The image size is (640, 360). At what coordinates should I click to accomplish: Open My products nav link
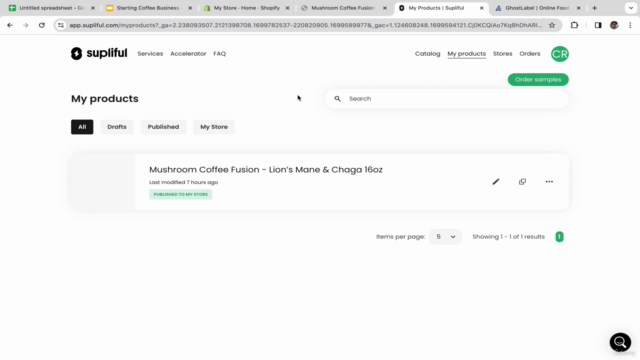click(x=467, y=54)
